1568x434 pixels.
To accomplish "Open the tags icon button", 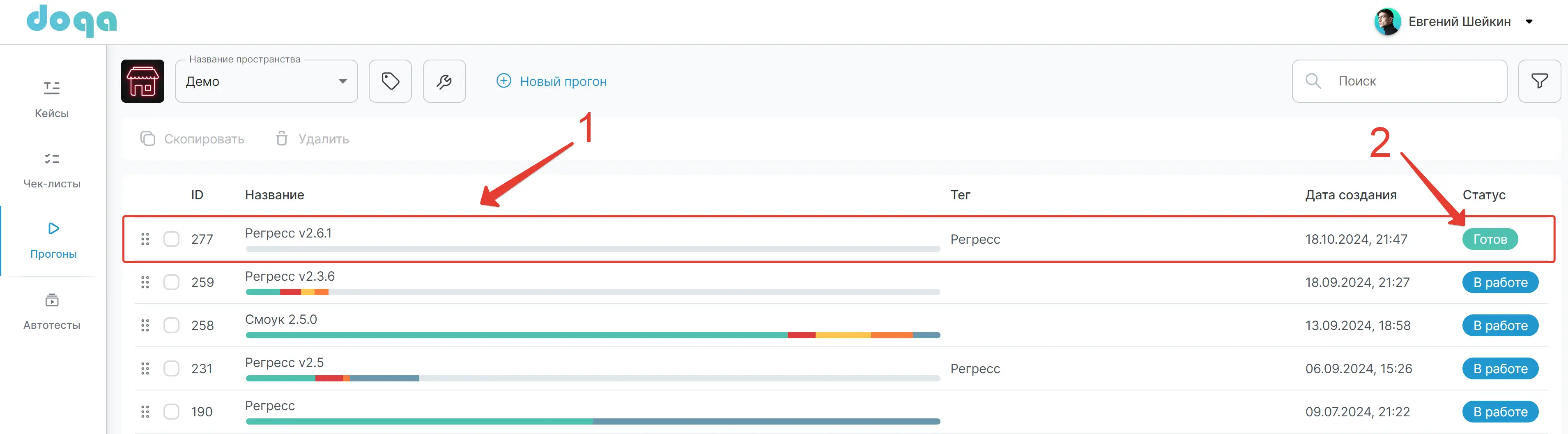I will point(390,81).
